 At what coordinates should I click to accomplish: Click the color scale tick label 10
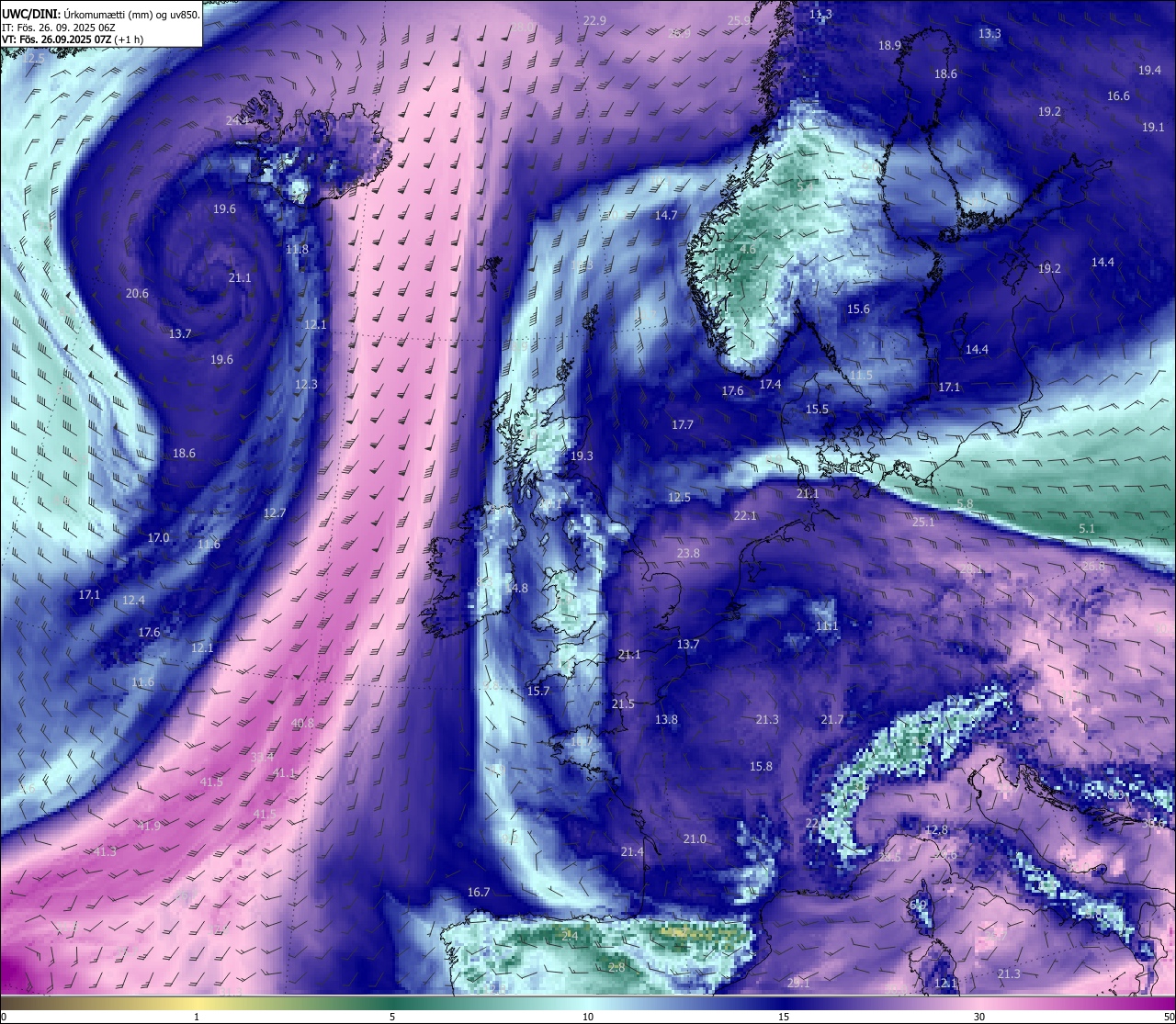[x=588, y=1017]
